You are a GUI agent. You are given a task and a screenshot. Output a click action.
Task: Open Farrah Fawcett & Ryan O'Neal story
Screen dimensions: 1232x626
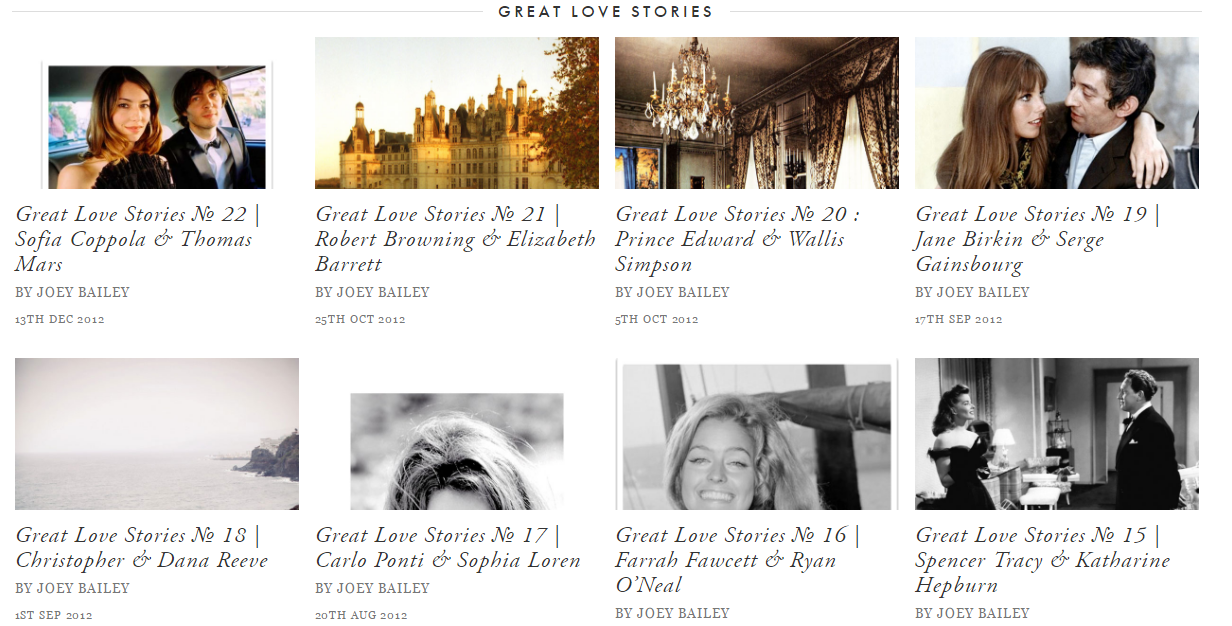point(738,560)
